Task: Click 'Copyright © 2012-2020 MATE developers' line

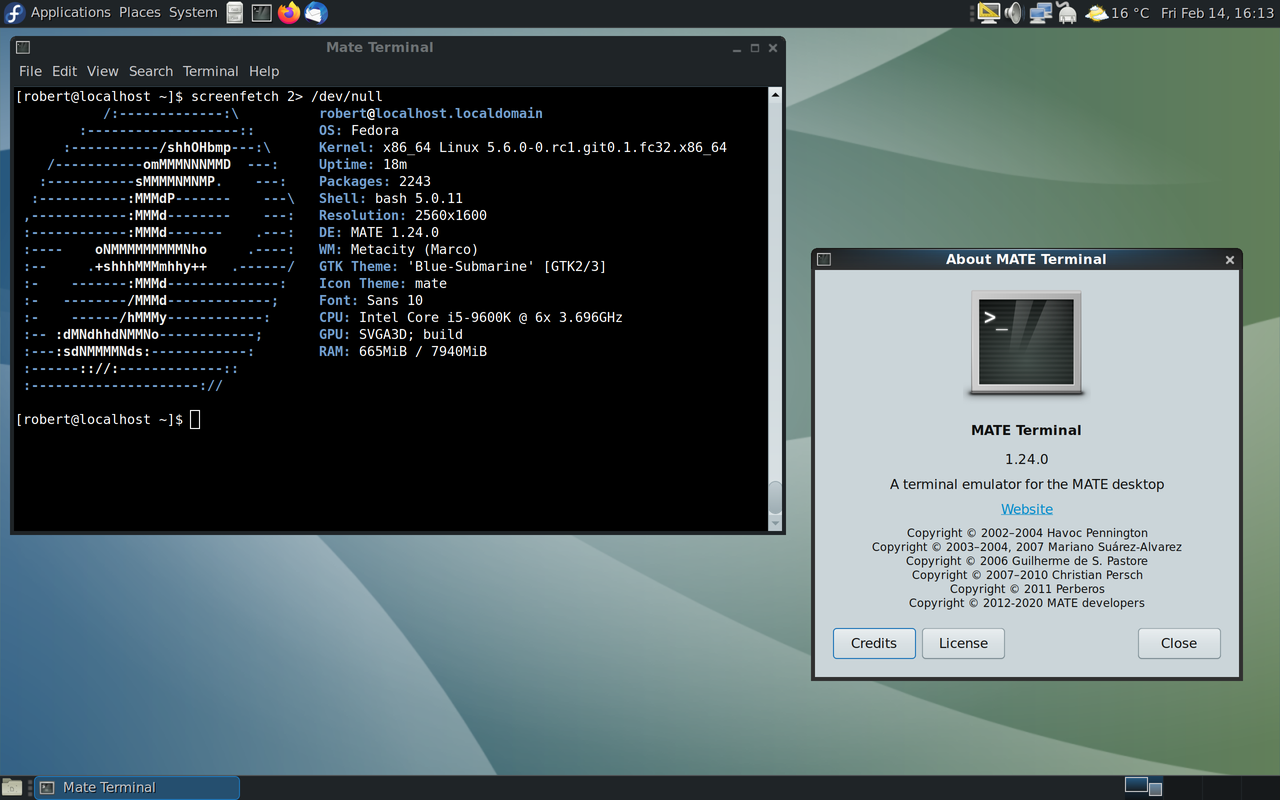Action: [1027, 603]
